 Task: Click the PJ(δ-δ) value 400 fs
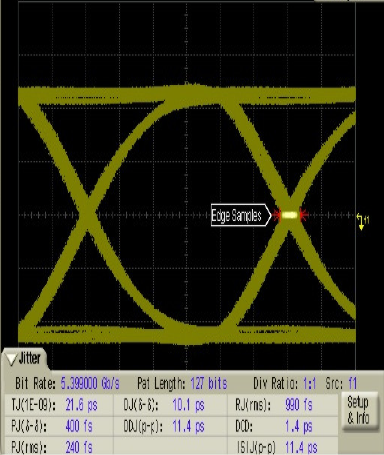point(79,426)
